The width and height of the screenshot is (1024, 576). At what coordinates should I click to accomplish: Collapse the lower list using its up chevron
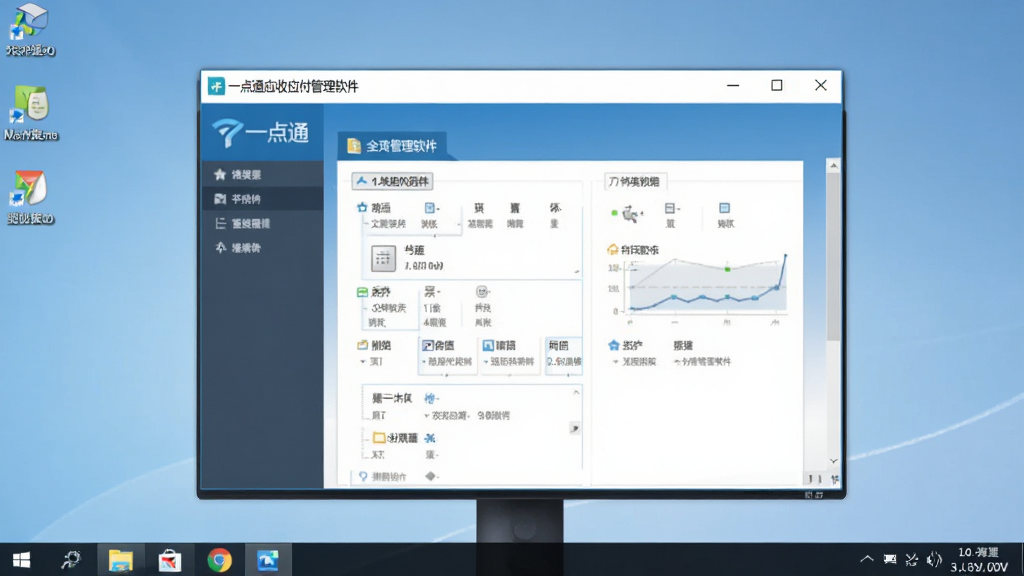(x=576, y=392)
